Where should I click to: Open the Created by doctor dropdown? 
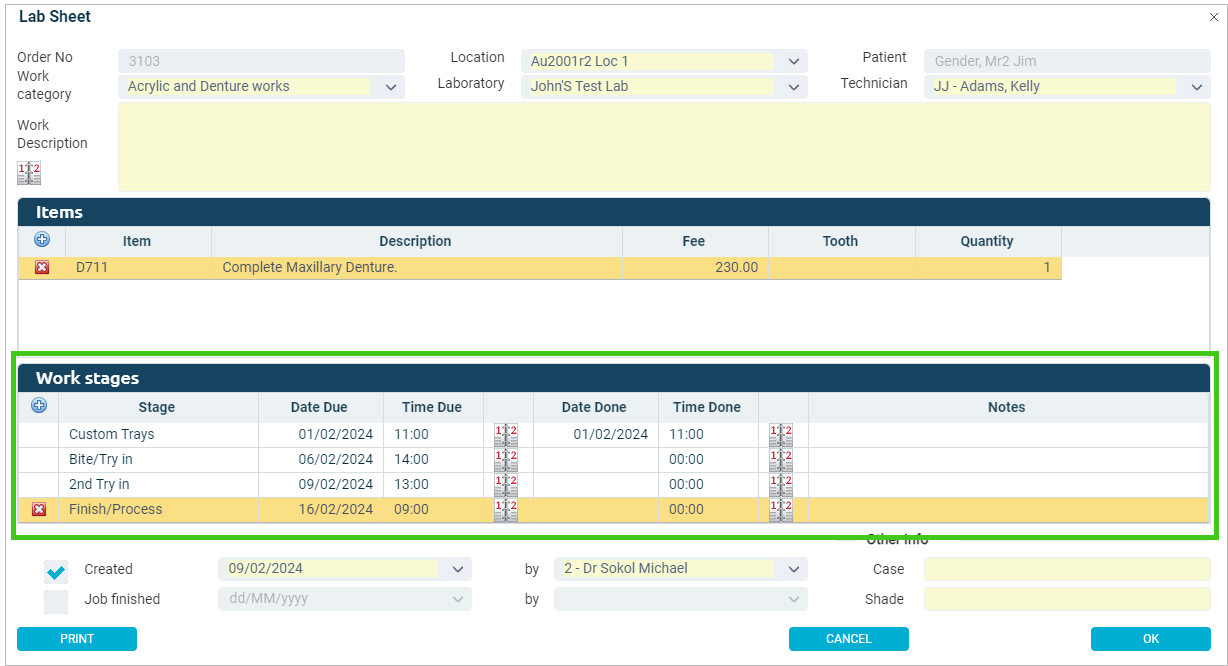pyautogui.click(x=794, y=569)
